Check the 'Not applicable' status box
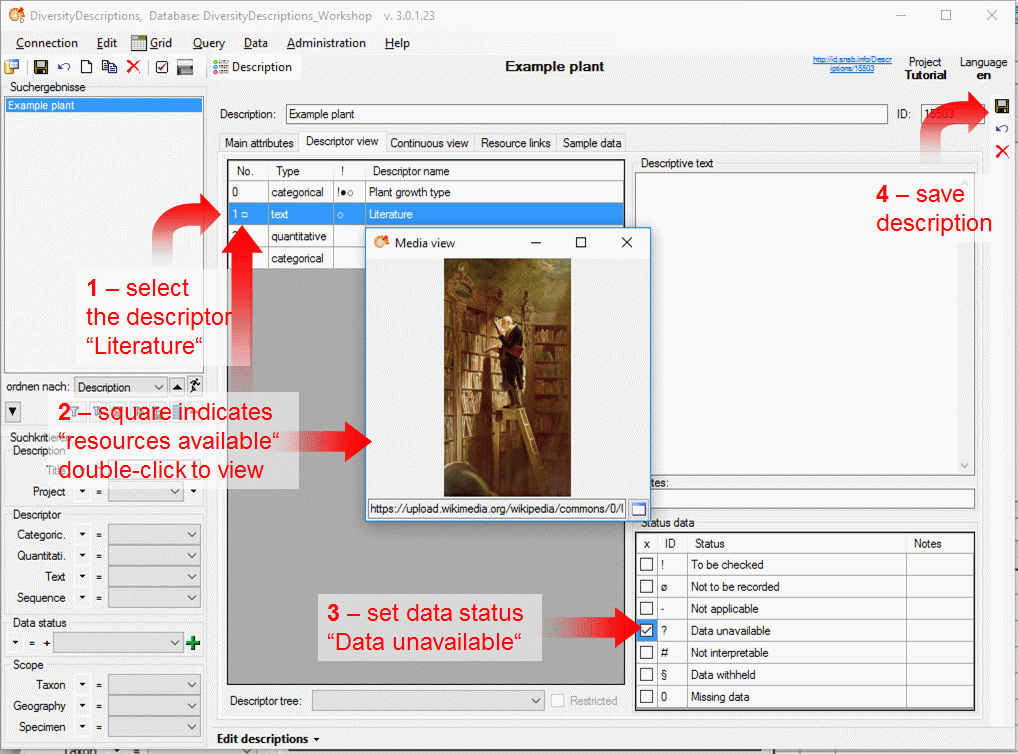 point(647,609)
